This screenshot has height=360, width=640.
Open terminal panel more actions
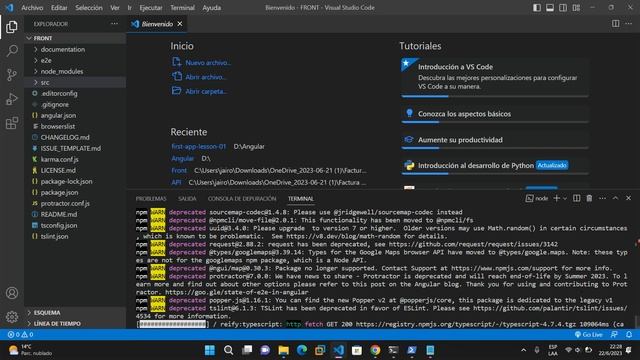click(x=602, y=198)
